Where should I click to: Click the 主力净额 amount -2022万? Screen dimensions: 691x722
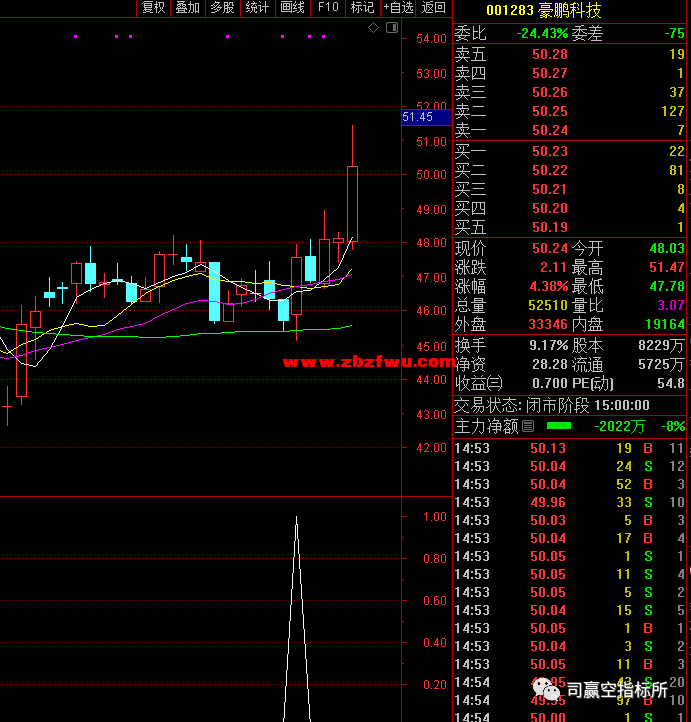(x=620, y=426)
